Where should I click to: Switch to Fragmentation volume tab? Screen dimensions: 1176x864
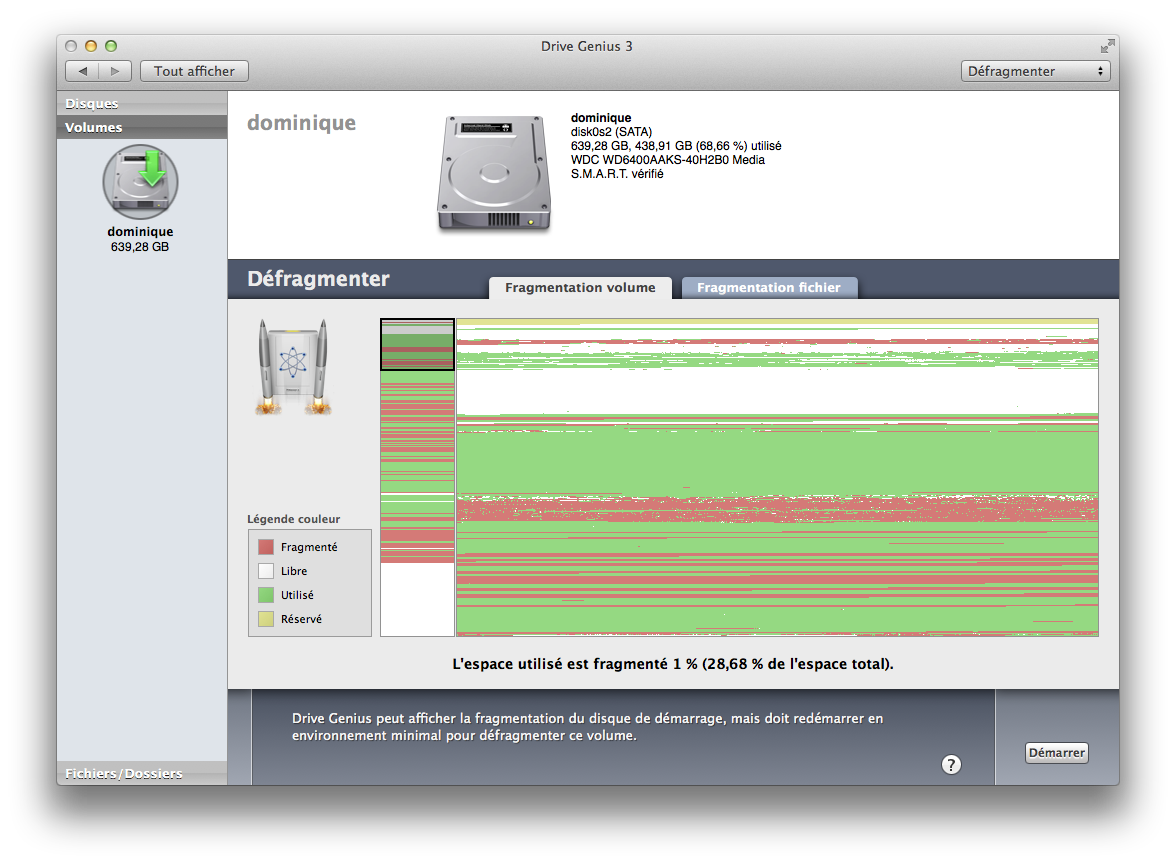coord(580,287)
